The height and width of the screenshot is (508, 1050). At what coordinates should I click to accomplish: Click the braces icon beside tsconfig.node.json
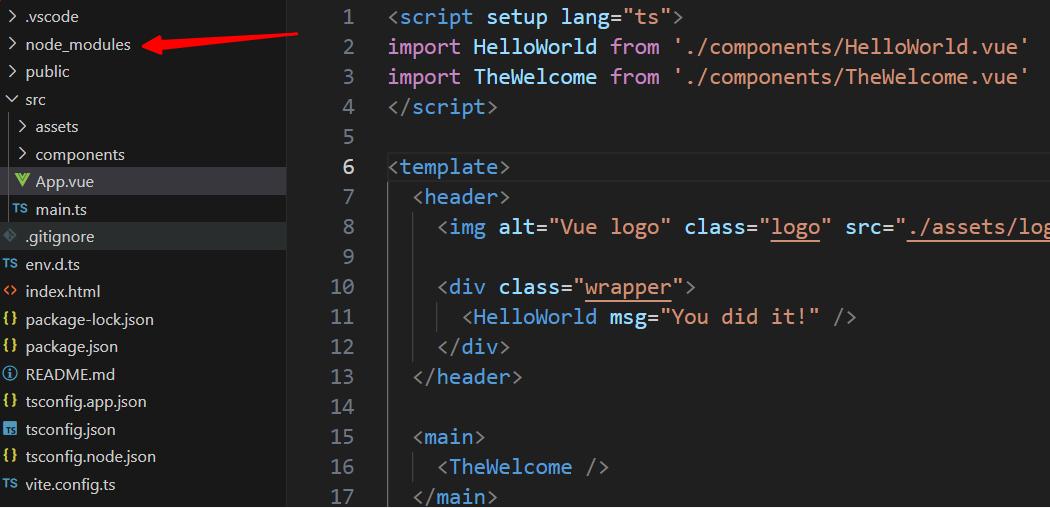pos(10,456)
